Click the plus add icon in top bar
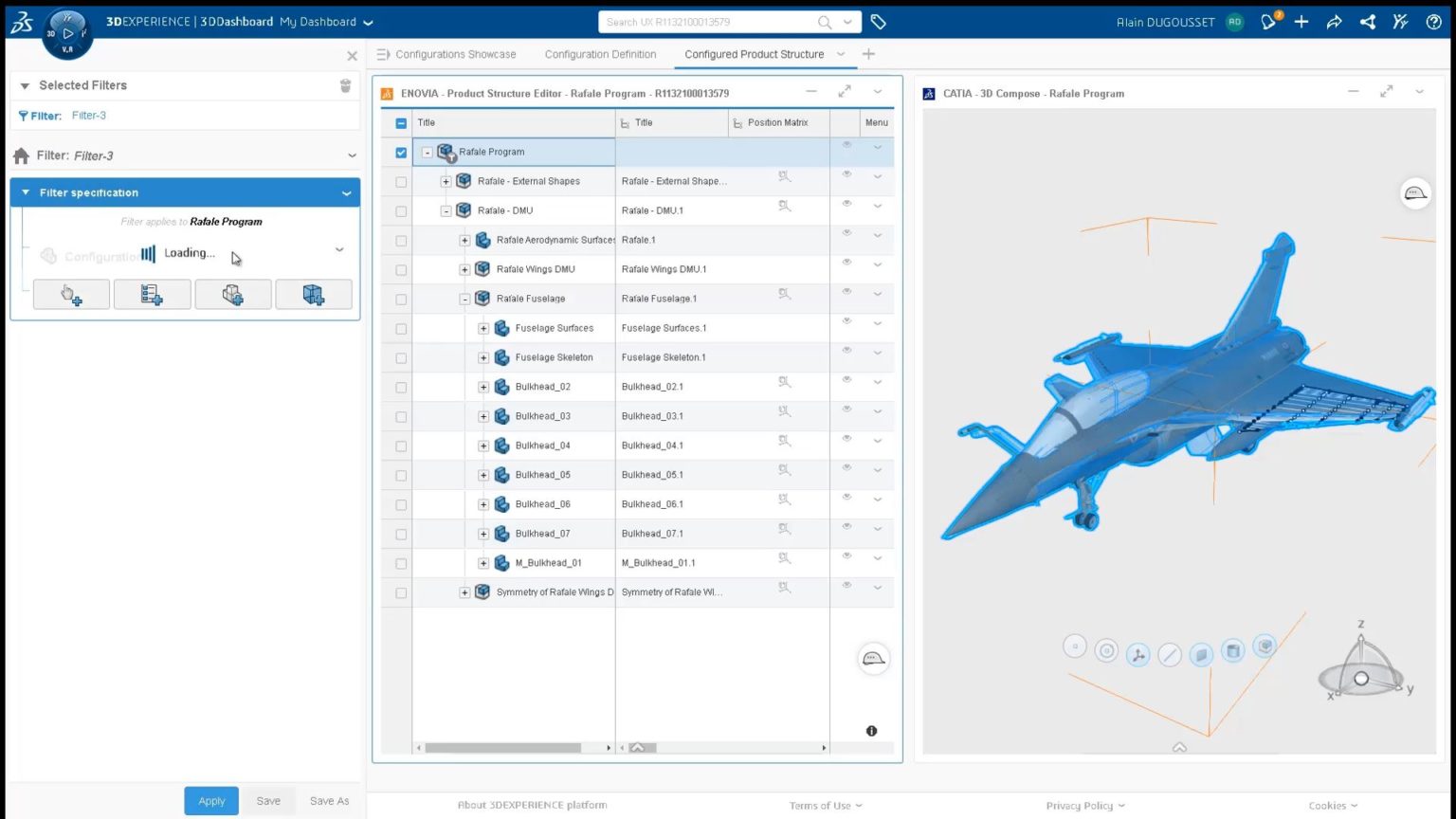Image resolution: width=1456 pixels, height=819 pixels. (x=1301, y=22)
